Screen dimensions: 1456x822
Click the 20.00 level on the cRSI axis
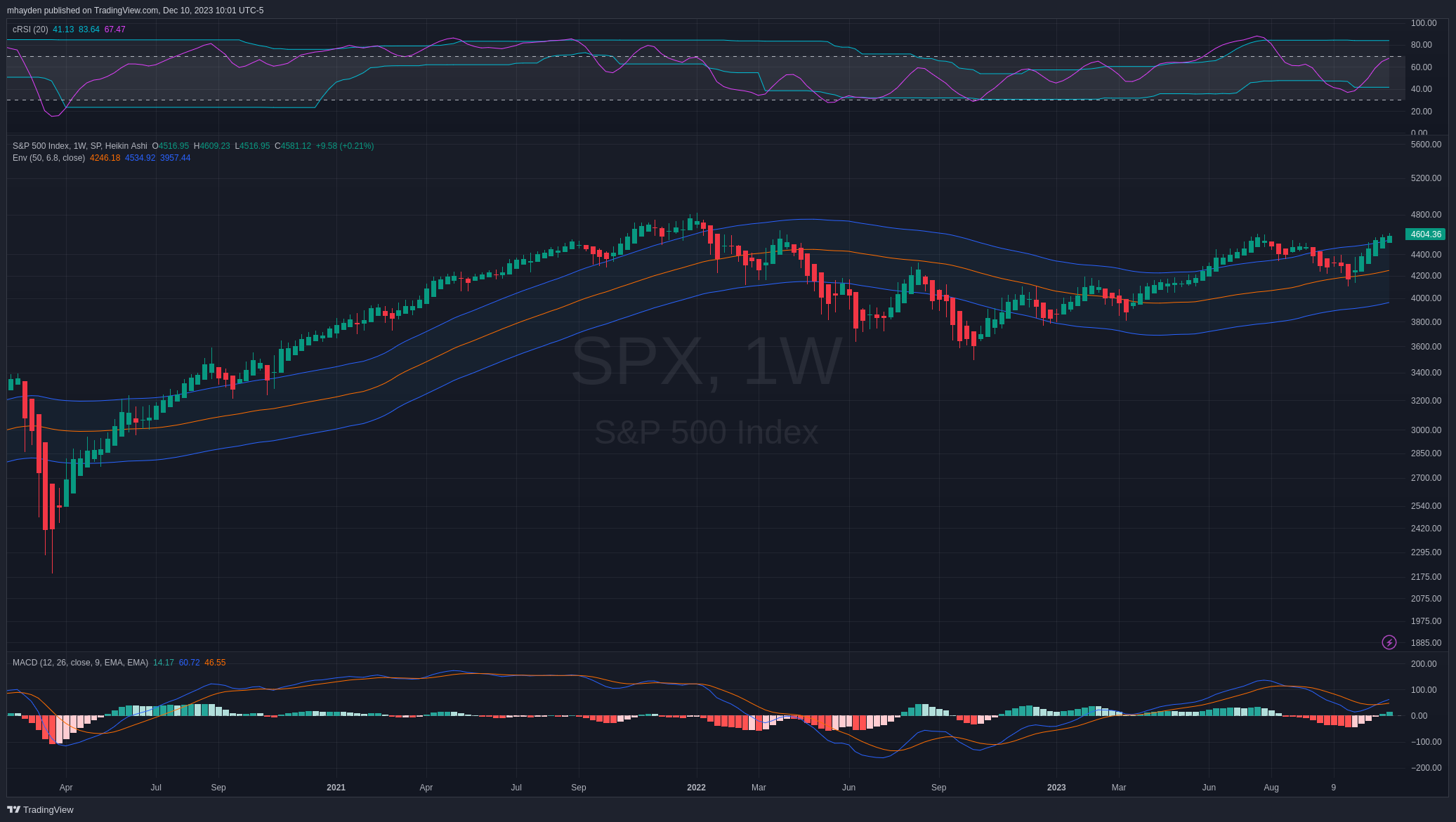[x=1421, y=112]
